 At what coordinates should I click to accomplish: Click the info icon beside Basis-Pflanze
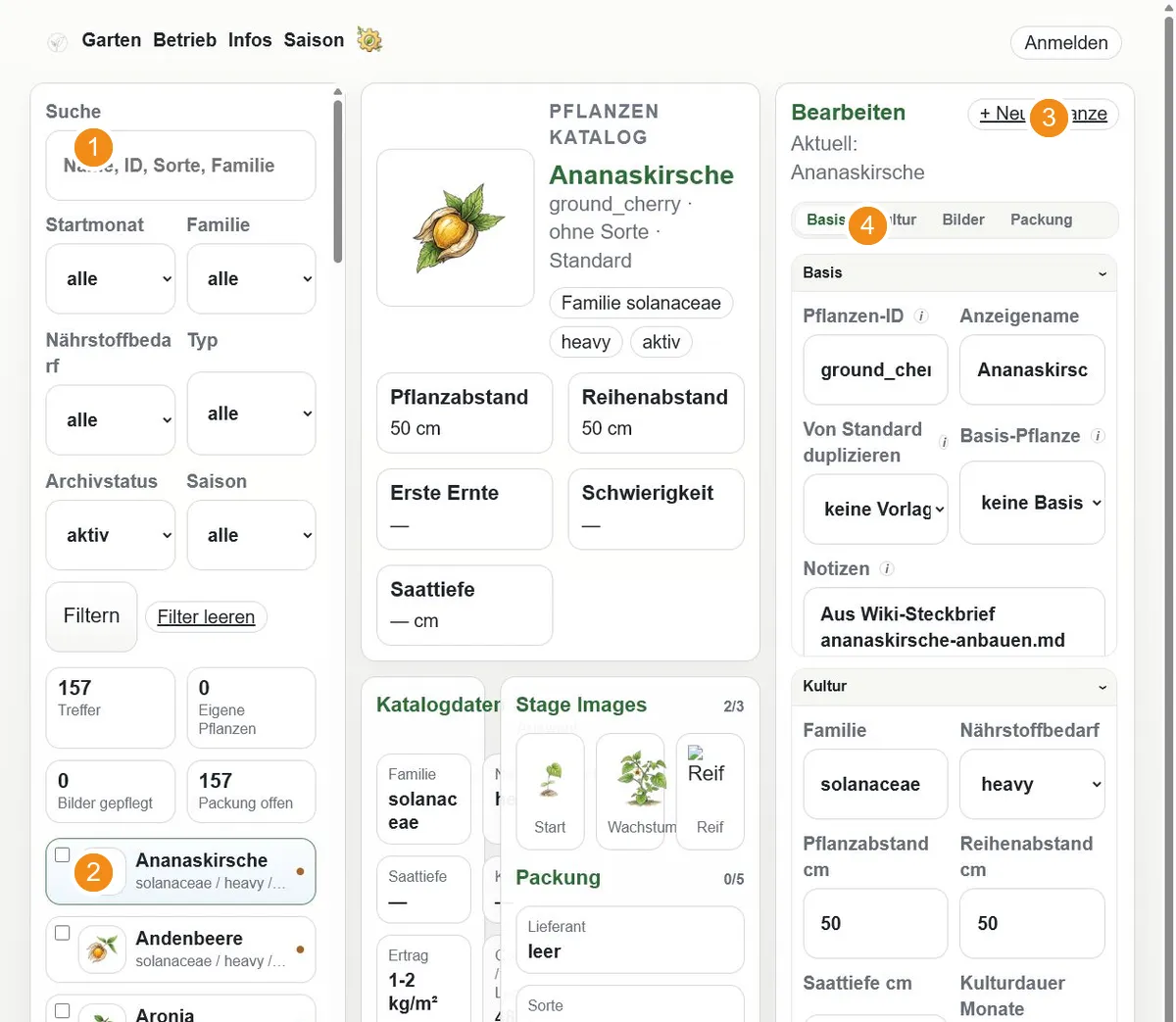(x=1098, y=436)
